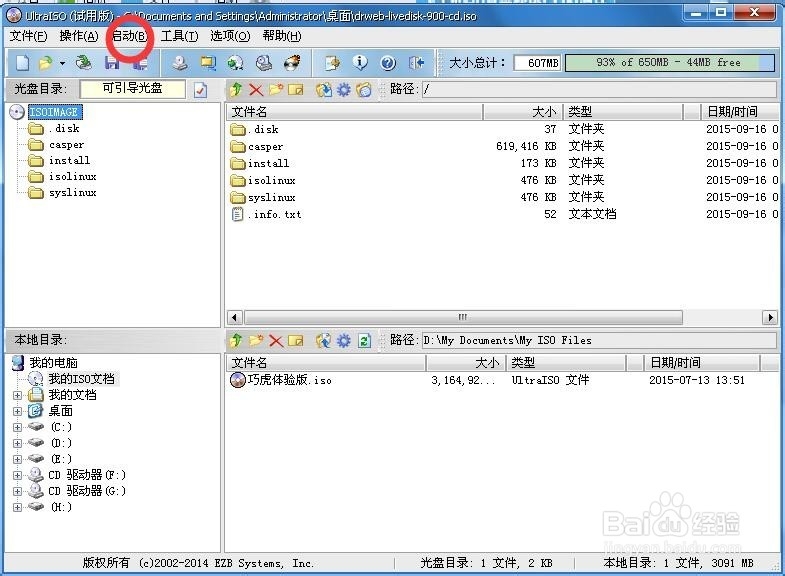Expand the (H:) drive node
The height and width of the screenshot is (576, 785).
(x=18, y=507)
